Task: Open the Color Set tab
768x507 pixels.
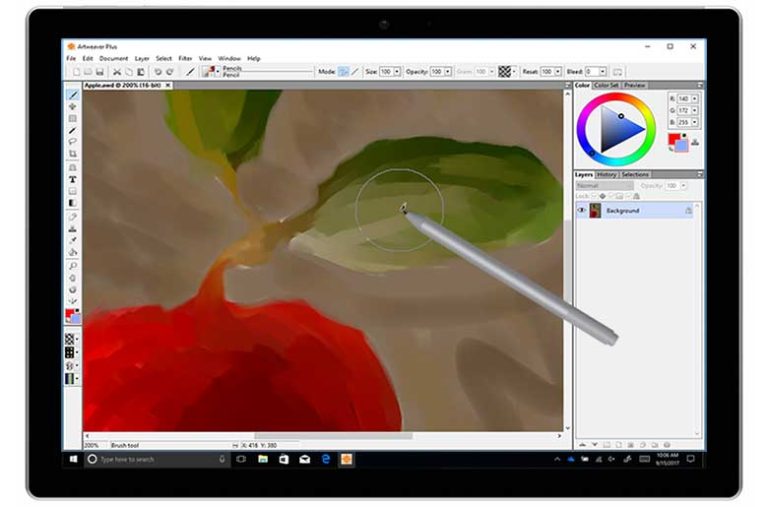Action: click(607, 86)
